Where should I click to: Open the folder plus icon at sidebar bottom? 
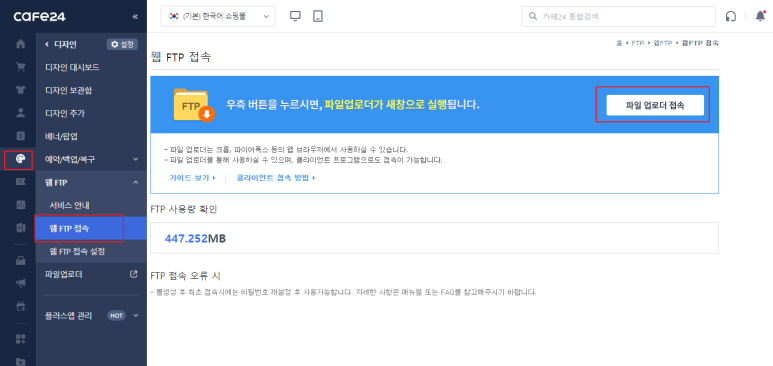21,361
